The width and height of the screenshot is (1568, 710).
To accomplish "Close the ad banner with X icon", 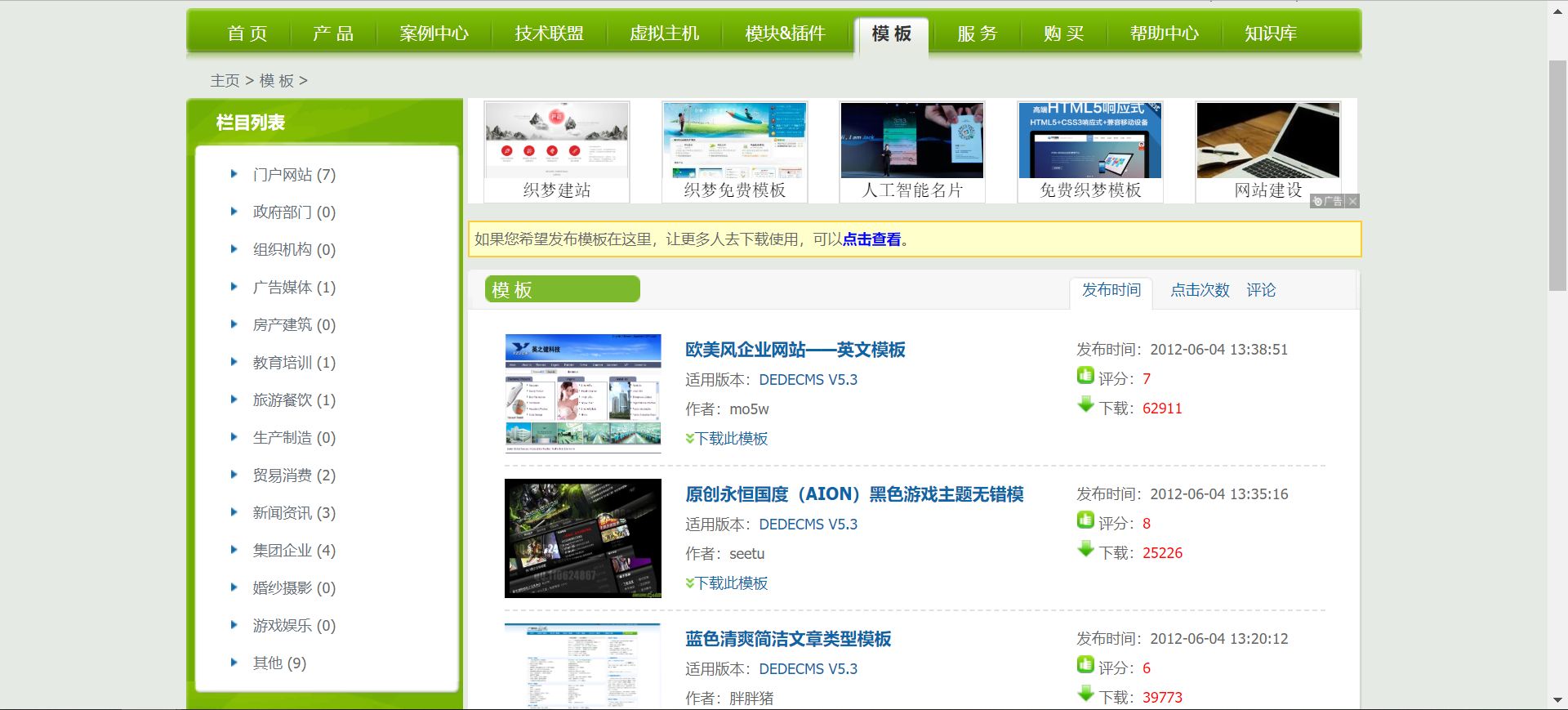I will 1353,201.
